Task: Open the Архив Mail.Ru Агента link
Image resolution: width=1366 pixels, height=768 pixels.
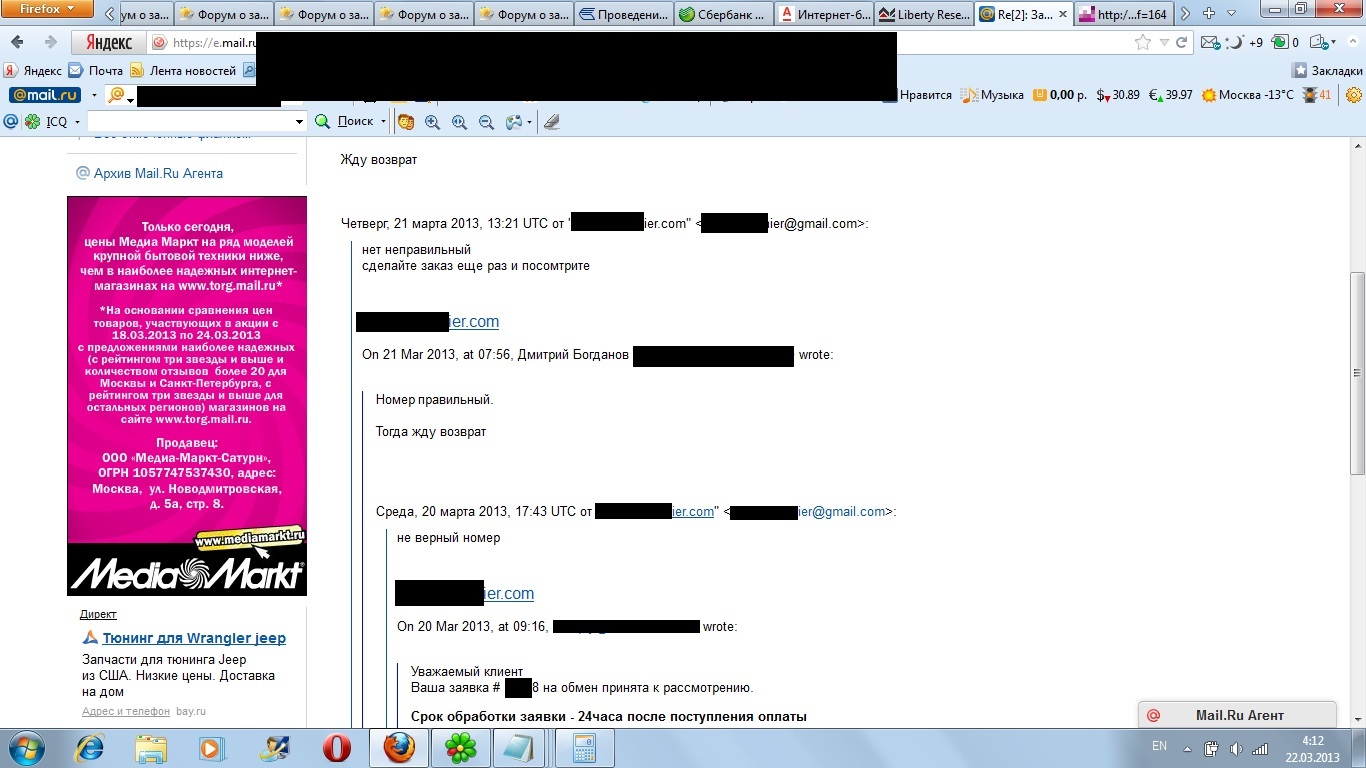Action: (x=158, y=174)
